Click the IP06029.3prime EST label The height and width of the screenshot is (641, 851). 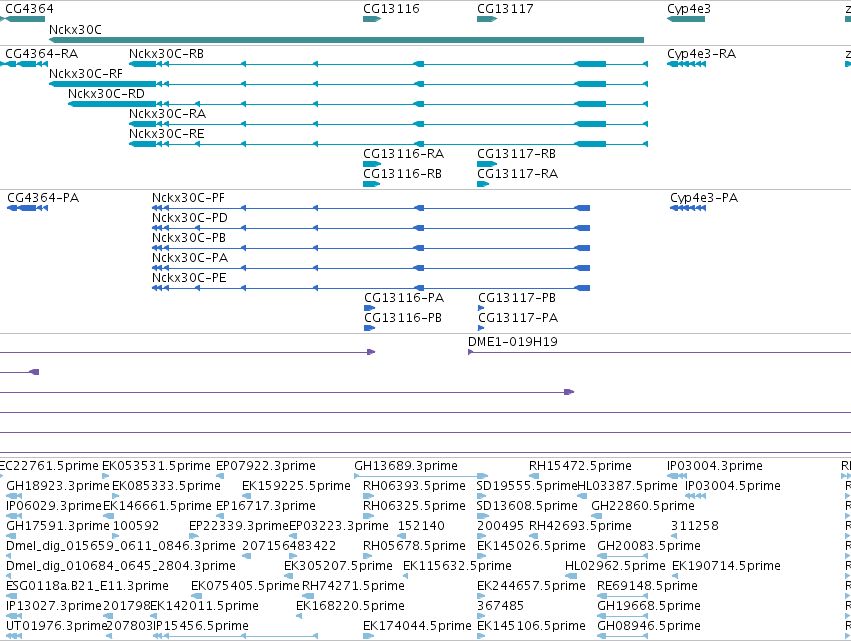pyautogui.click(x=54, y=506)
